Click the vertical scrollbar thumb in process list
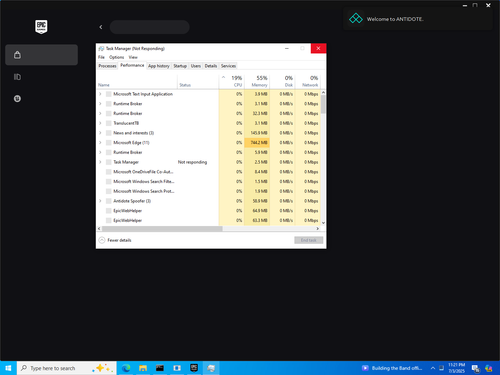The image size is (500, 375). (323, 104)
